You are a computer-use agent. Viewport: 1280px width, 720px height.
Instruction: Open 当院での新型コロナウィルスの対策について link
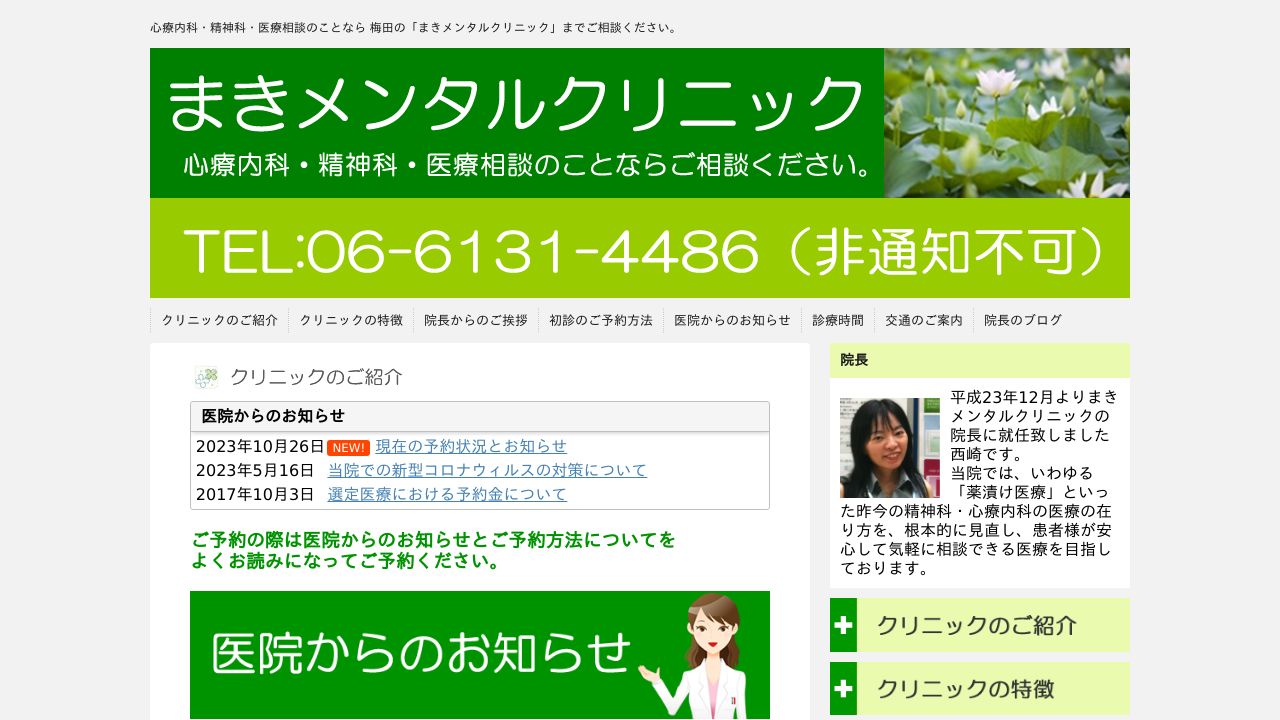(487, 470)
